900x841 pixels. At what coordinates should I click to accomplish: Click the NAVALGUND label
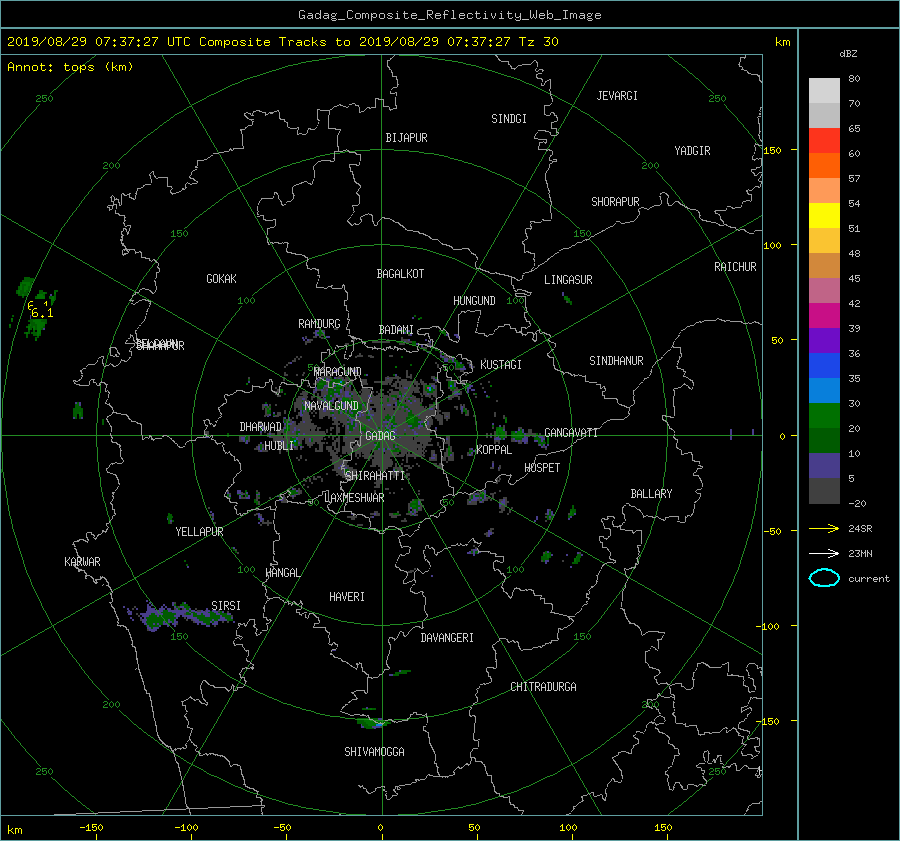click(331, 406)
